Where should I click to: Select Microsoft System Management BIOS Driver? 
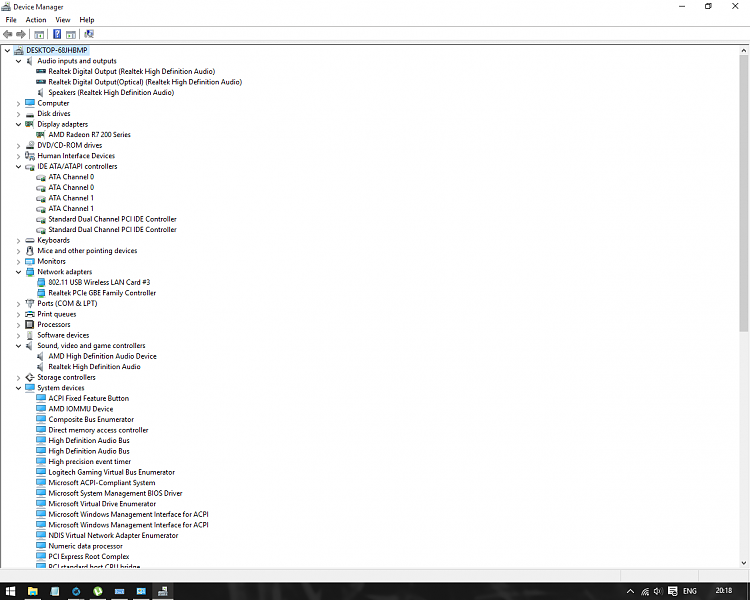coord(115,493)
